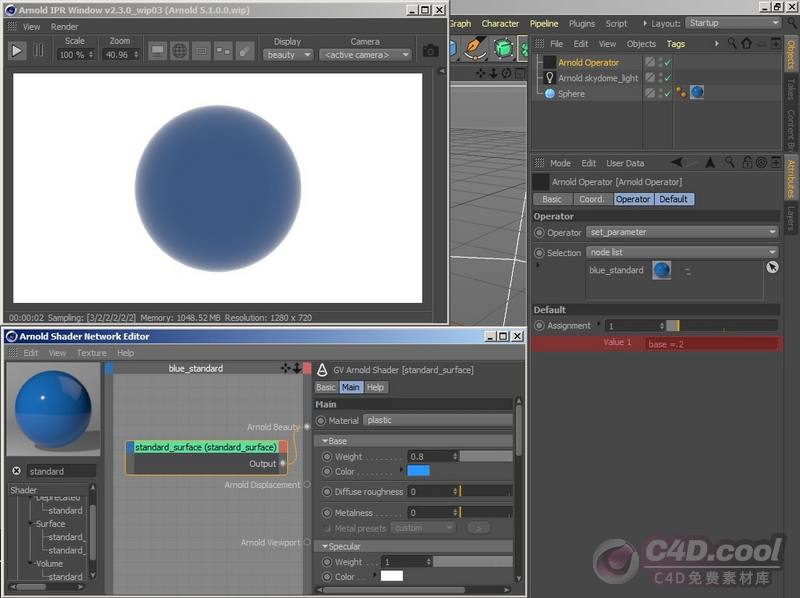
Task: Click the search icon in the Attribute Manager
Action: click(730, 163)
